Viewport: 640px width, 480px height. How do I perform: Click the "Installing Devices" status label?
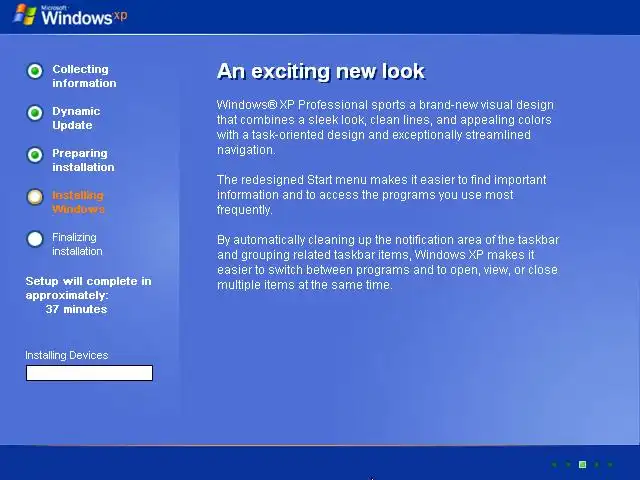tap(67, 356)
